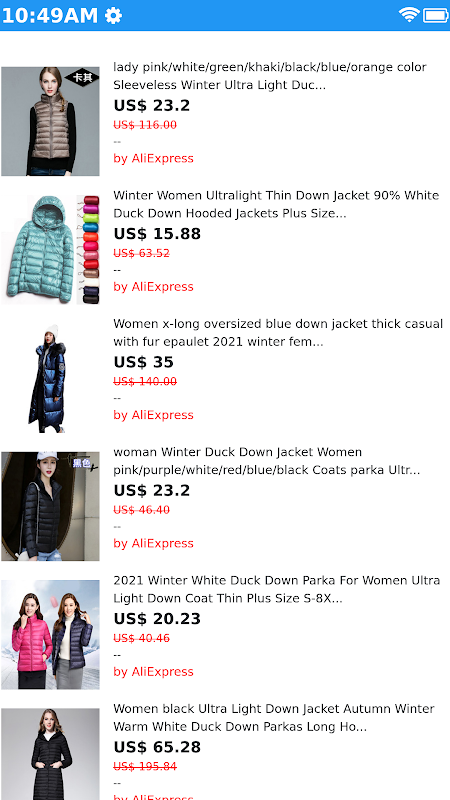
Task: Tap the battery icon in status bar
Action: click(436, 15)
